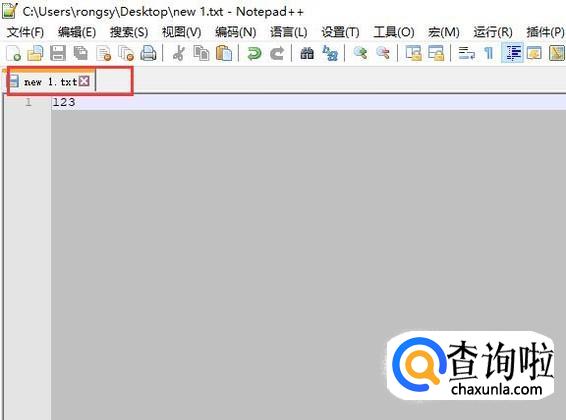Toggle indent guide icon
Image resolution: width=566 pixels, height=420 pixels.
point(513,53)
